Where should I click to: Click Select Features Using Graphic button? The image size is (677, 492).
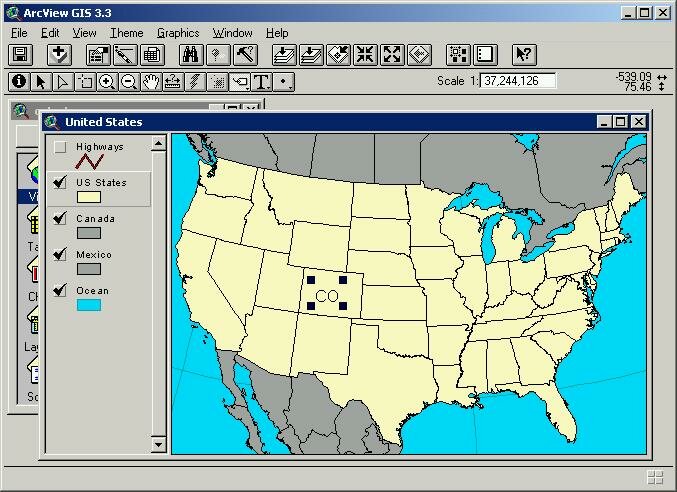[458, 55]
